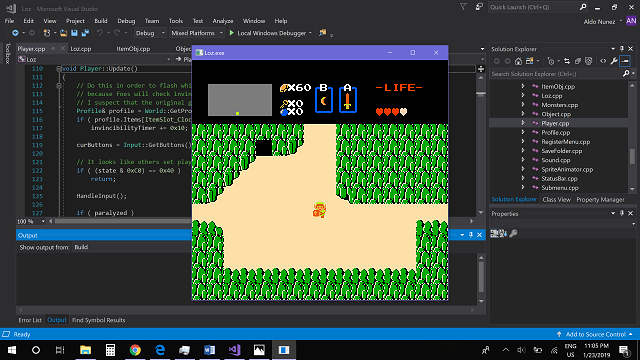Click Home icon in Solution Explorer toolbar
This screenshot has width=640, height=360.
(518, 61)
